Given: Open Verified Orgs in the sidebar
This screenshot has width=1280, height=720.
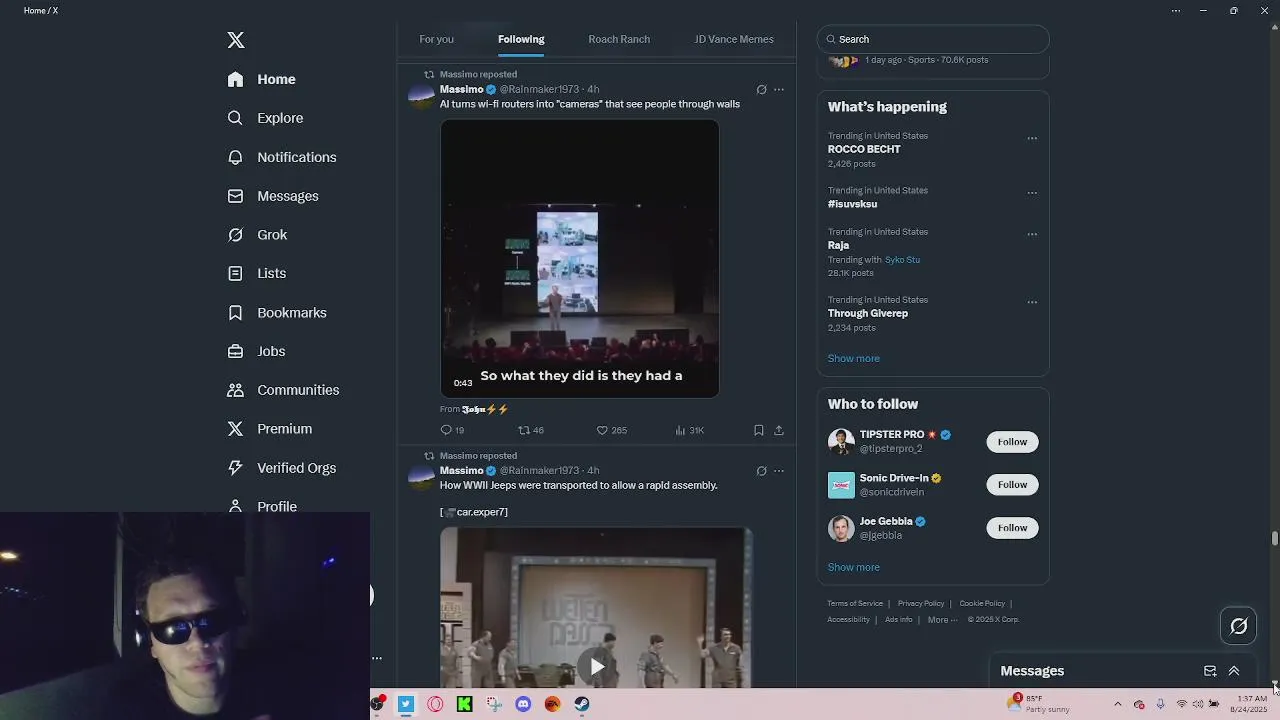Looking at the screenshot, I should pos(282,468).
